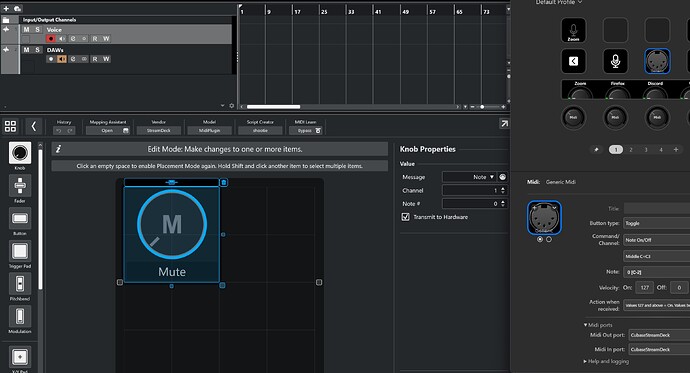Open the MIDI Remote overview grid icon
Screen dimensions: 690x373
tap(10, 126)
